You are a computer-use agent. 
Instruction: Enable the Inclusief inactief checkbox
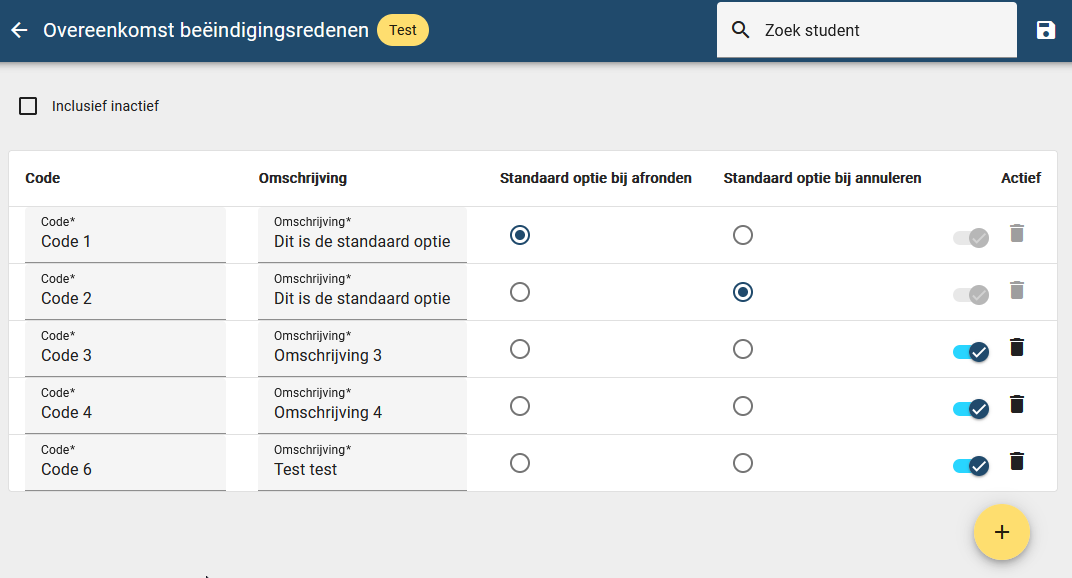(x=28, y=106)
